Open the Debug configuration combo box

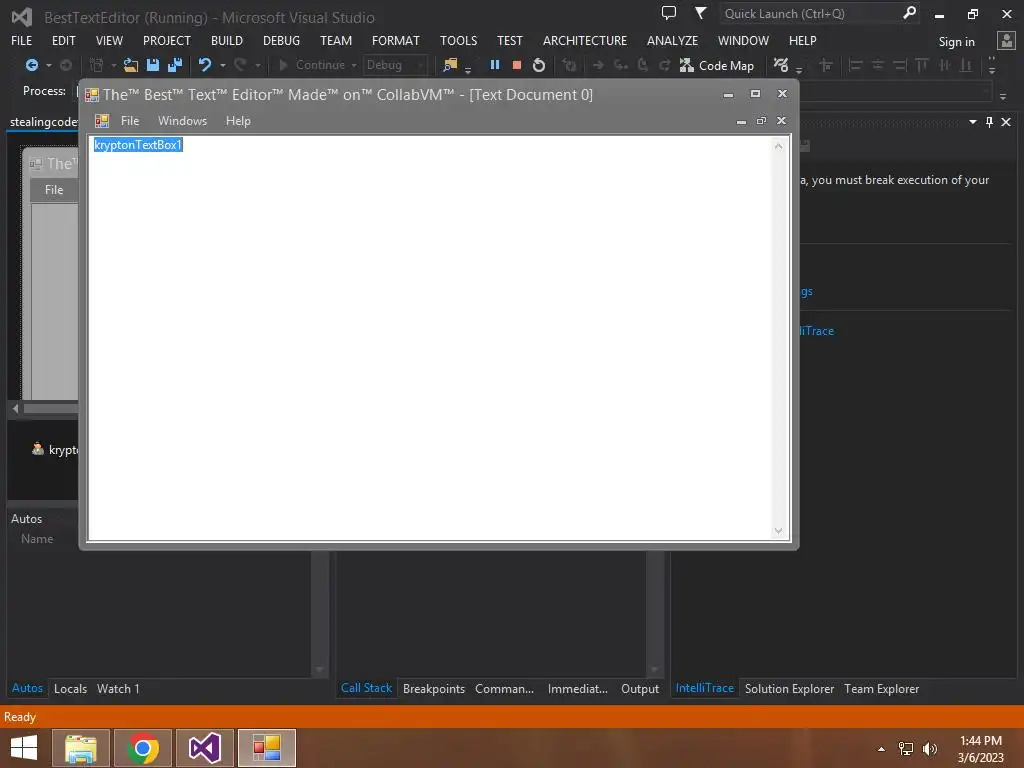point(395,65)
